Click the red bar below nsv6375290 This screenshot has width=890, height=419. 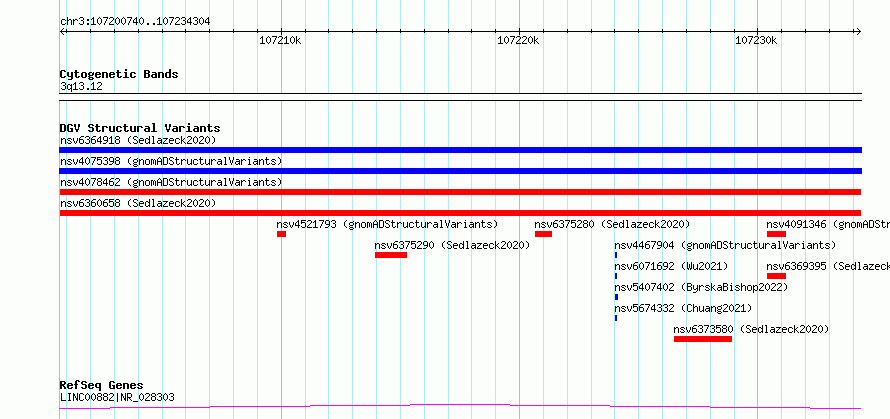click(391, 255)
